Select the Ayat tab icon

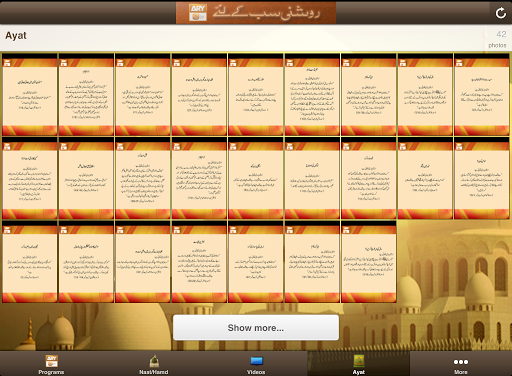[359, 361]
